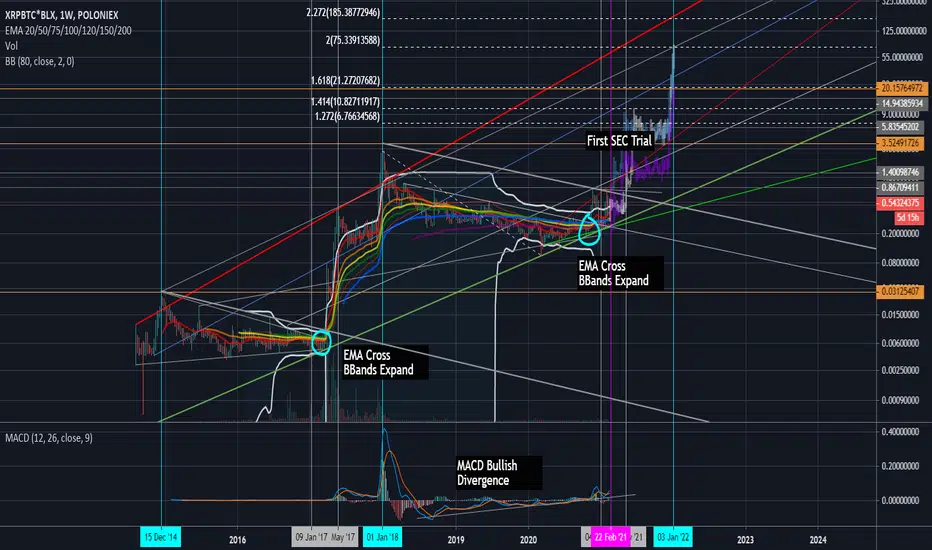Click the XRPBTC*BLX, 1W, POLONIEX symbol title
Viewport: 932px width, 550px height.
[62, 15]
